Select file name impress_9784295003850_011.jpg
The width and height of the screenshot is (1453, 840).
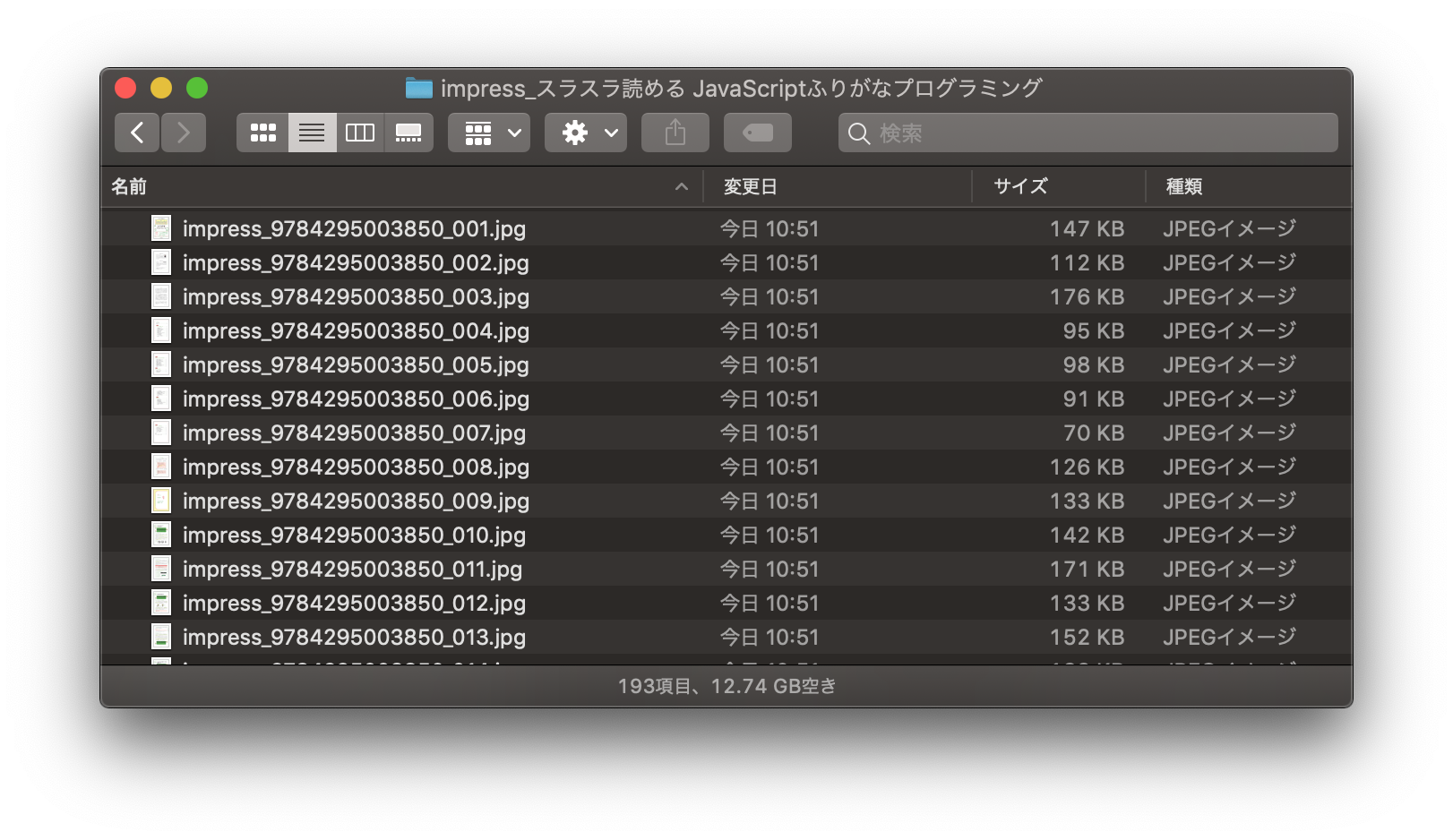(x=352, y=570)
